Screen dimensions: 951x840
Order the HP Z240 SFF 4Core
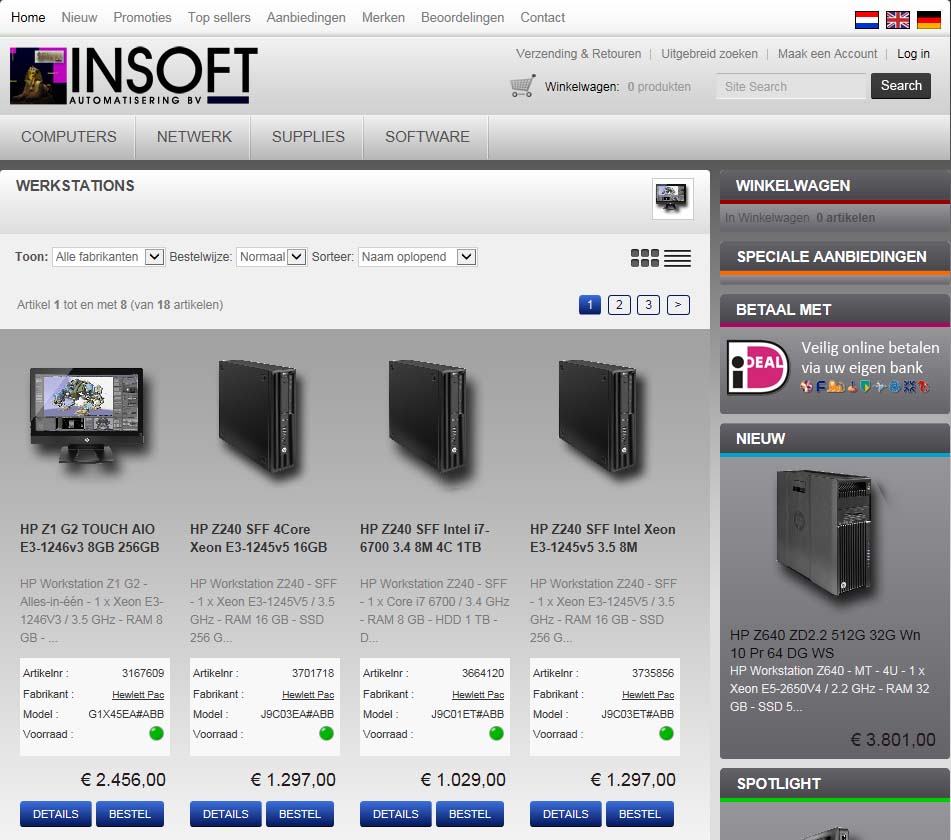click(x=300, y=814)
